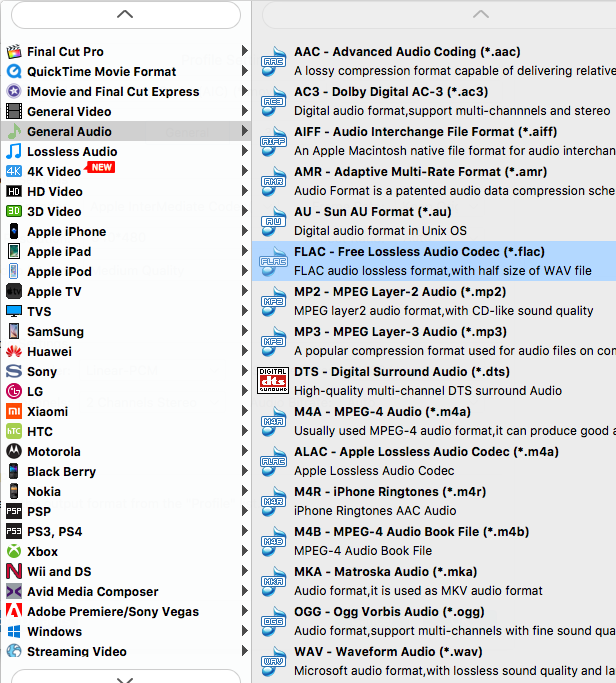Click the Apple TV icon

click(14, 291)
